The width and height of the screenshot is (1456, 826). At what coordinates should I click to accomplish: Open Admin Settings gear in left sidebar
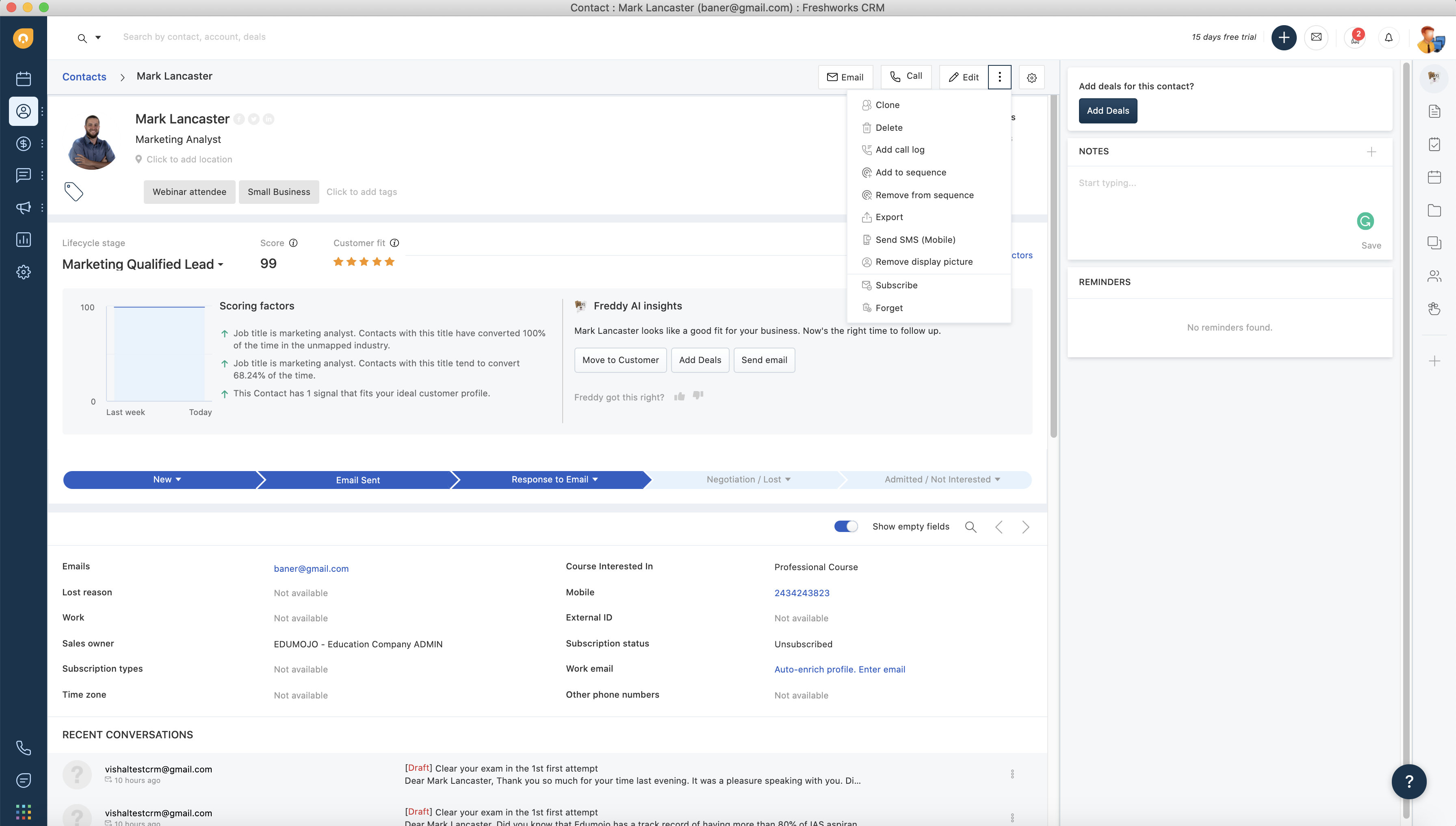[23, 272]
